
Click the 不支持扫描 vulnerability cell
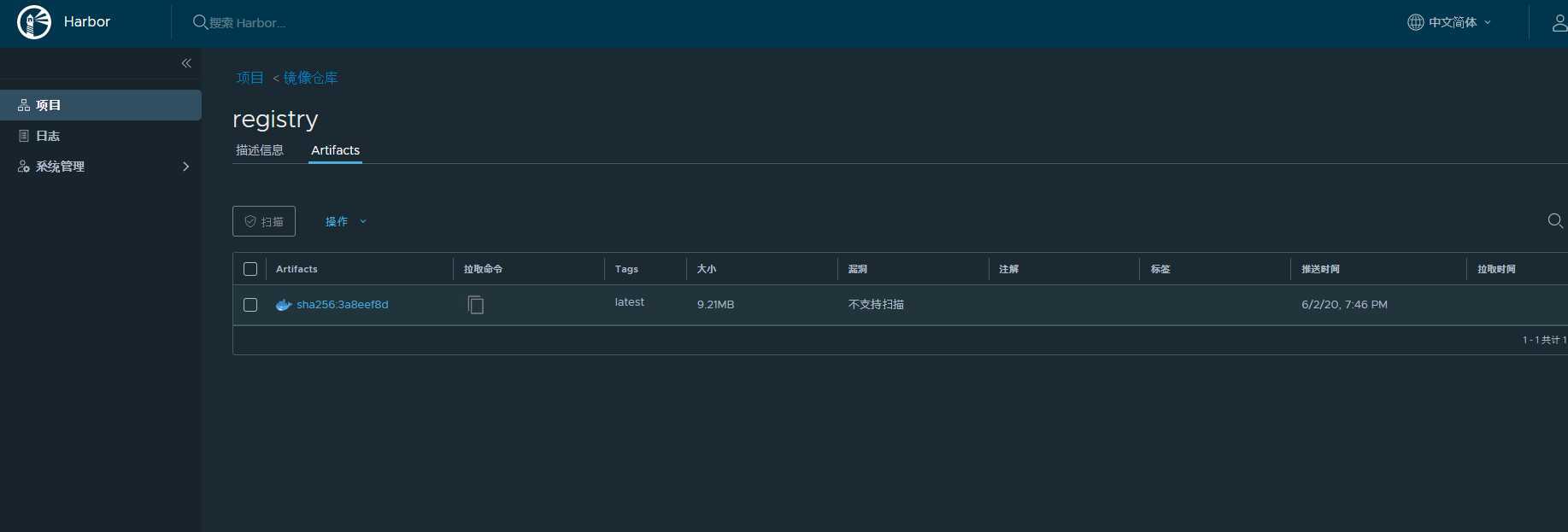point(876,305)
